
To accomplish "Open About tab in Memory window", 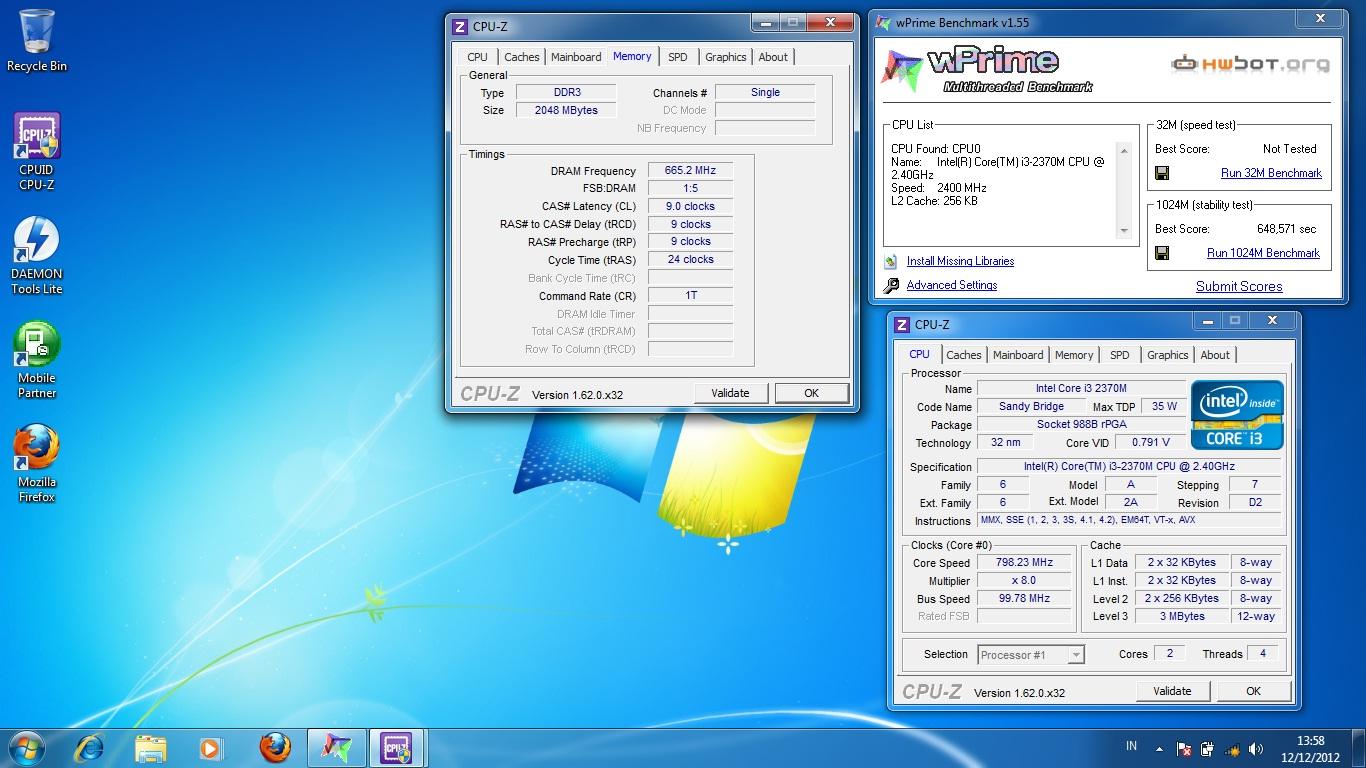I will [773, 57].
